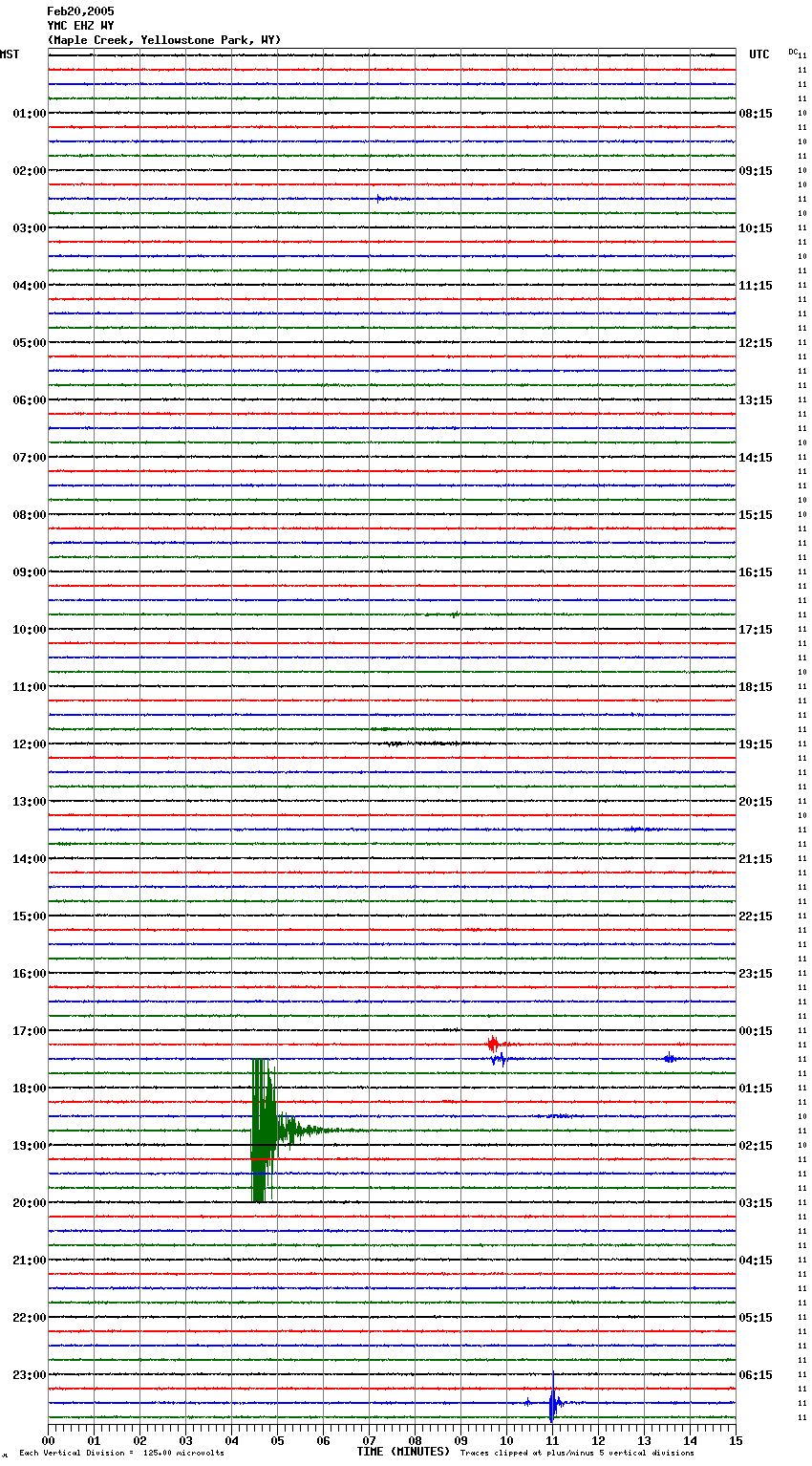Screen dimensions: 812x1466
Task: Click the '14:15' UTC label
Action: [756, 458]
